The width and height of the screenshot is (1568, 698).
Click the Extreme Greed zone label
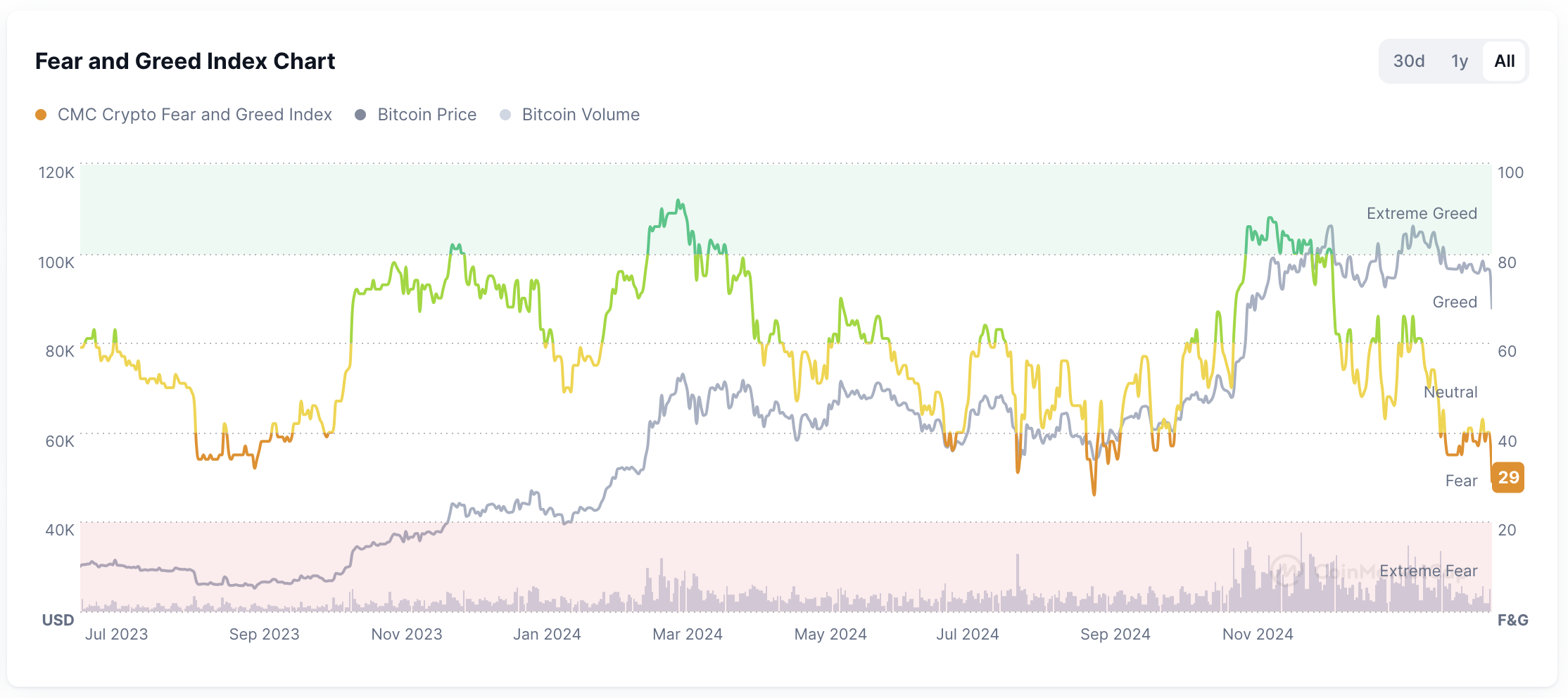[x=1421, y=213]
